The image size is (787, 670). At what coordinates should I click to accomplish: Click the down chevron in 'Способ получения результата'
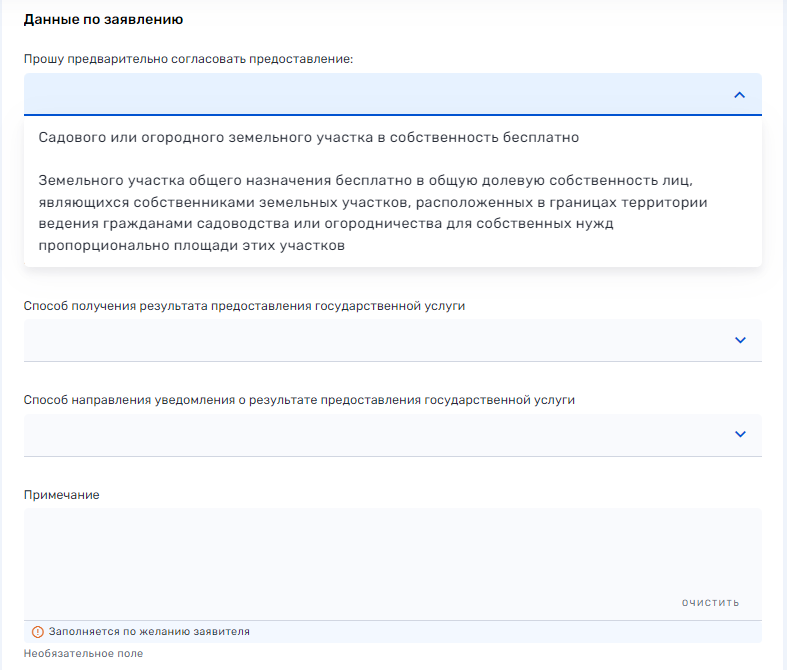point(739,340)
